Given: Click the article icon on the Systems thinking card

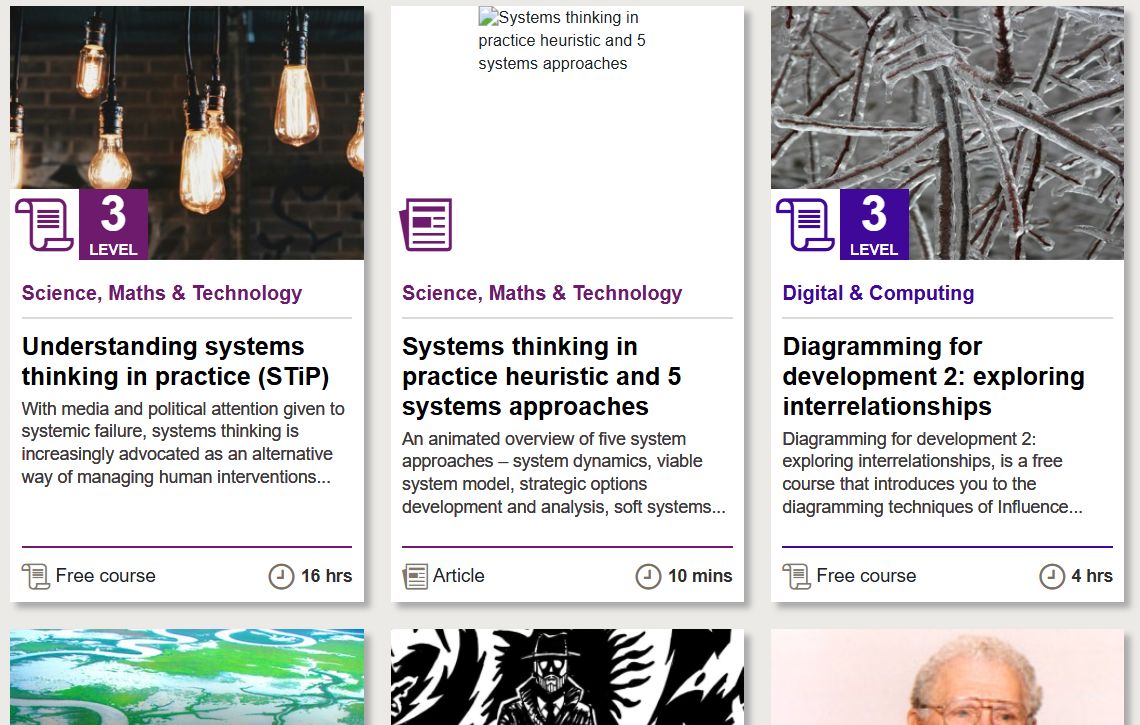Looking at the screenshot, I should pyautogui.click(x=426, y=225).
